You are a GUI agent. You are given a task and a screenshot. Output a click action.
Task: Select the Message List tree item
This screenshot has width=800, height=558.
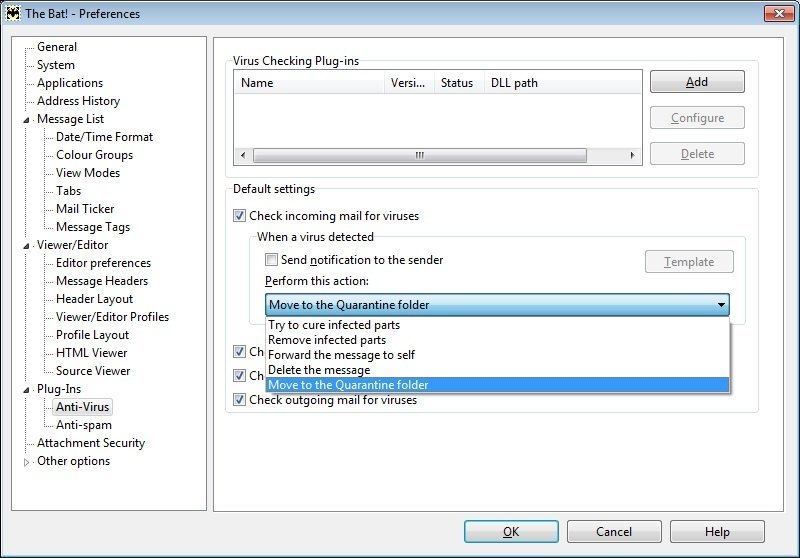[70, 119]
